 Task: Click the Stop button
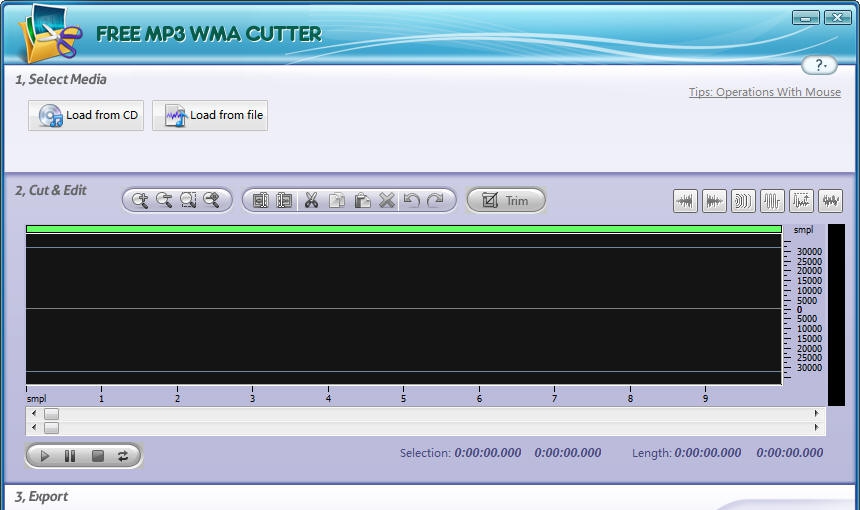click(x=98, y=456)
